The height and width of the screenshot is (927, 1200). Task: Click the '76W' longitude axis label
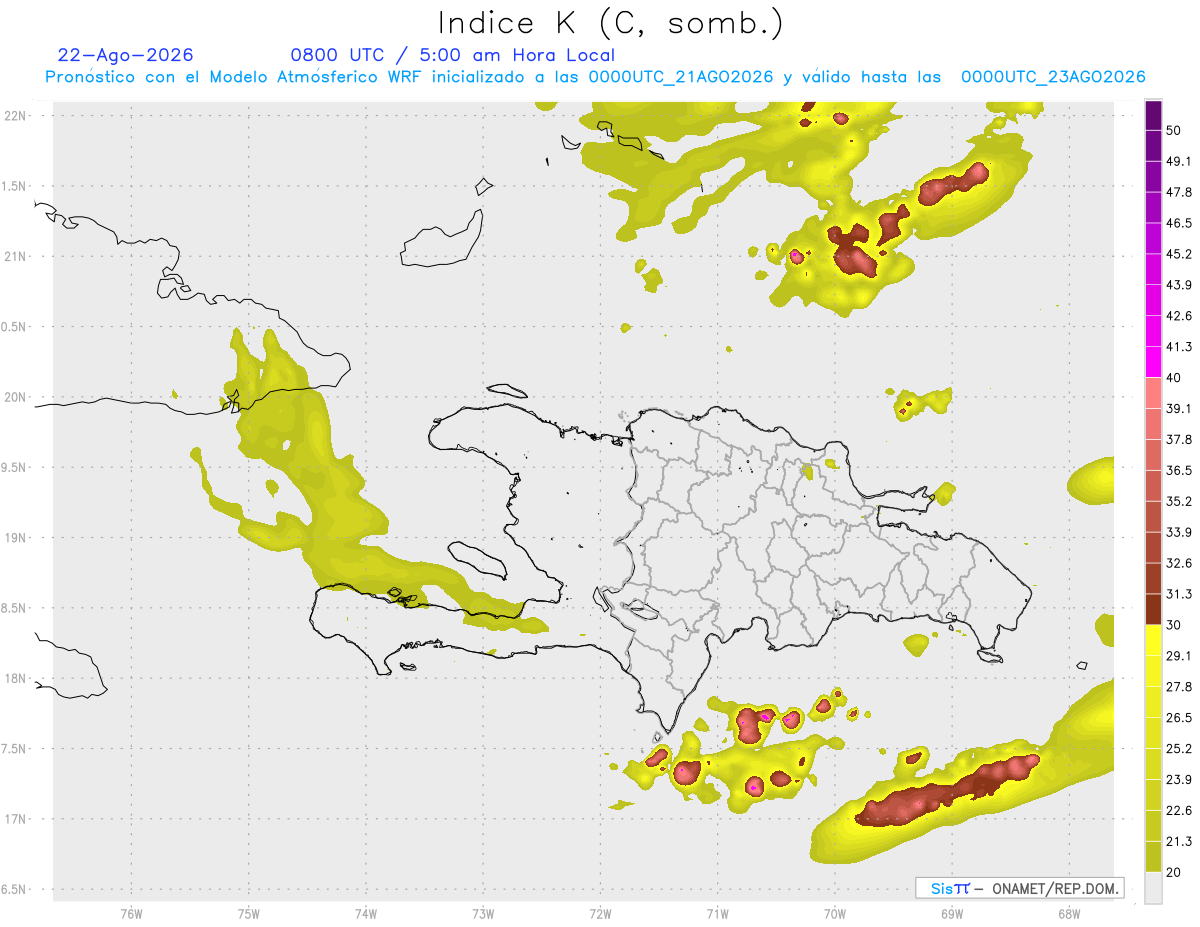tap(131, 913)
